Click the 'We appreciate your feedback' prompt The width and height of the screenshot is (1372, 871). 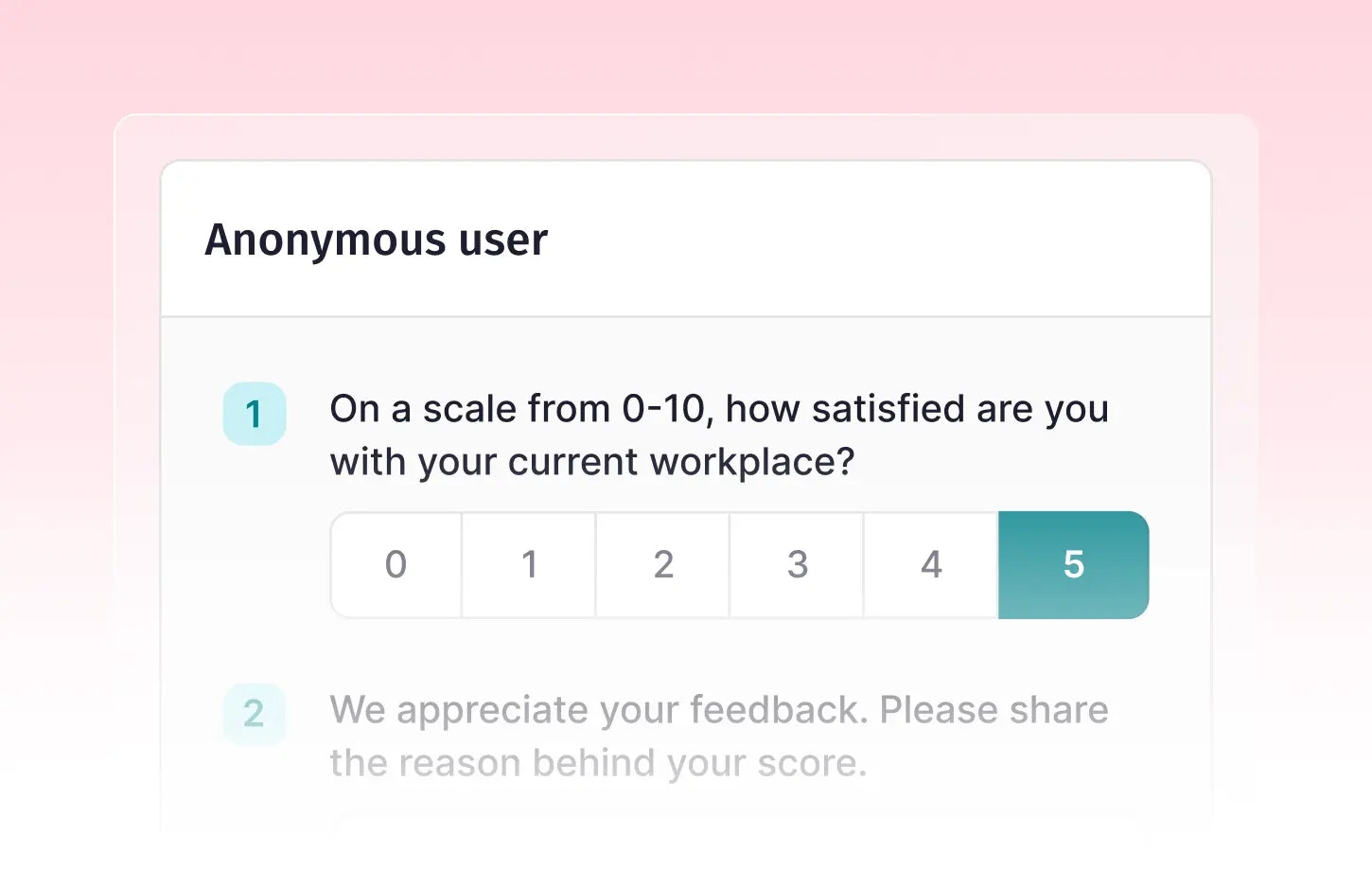(x=598, y=710)
